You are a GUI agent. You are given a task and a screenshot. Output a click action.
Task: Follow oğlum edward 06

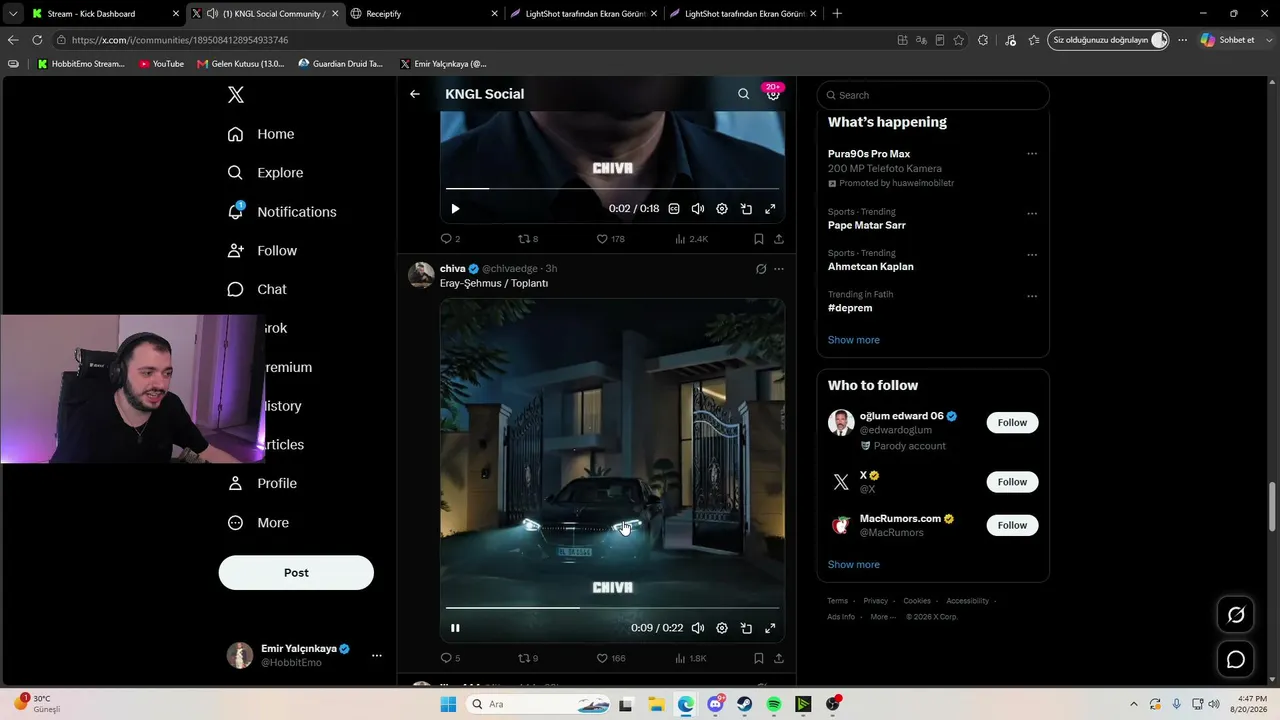pos(1012,423)
